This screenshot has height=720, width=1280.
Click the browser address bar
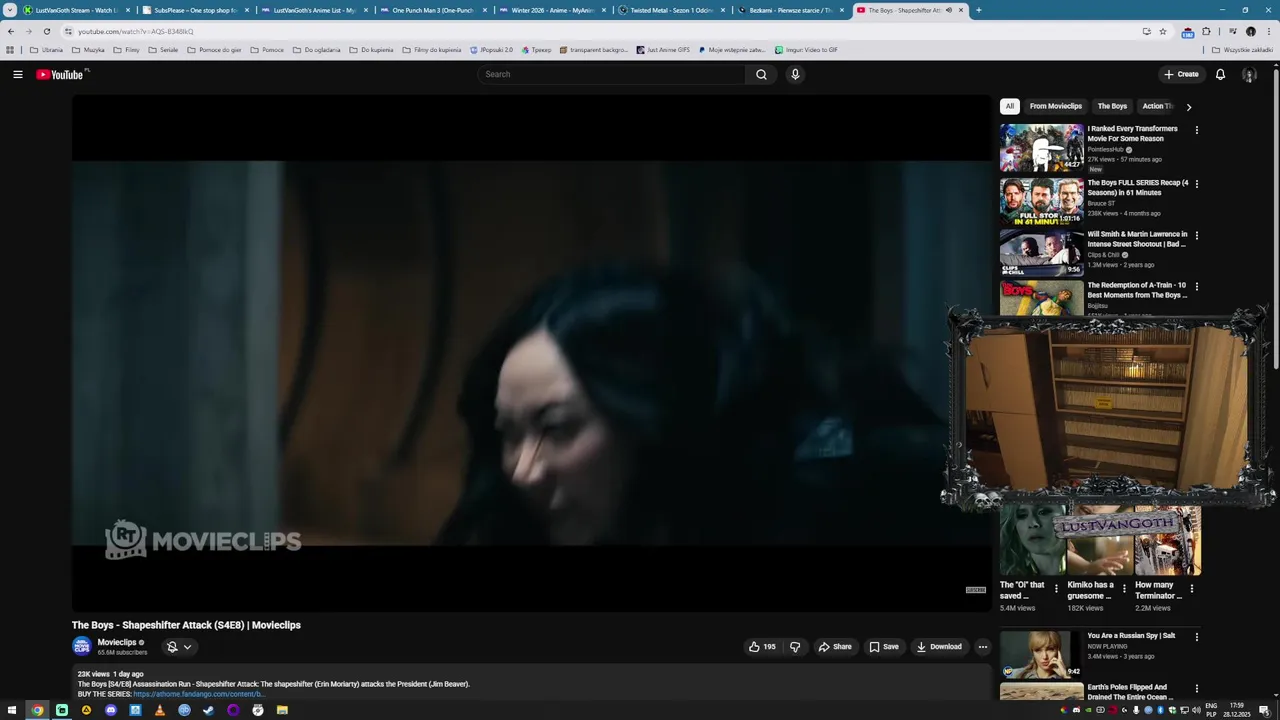point(600,31)
